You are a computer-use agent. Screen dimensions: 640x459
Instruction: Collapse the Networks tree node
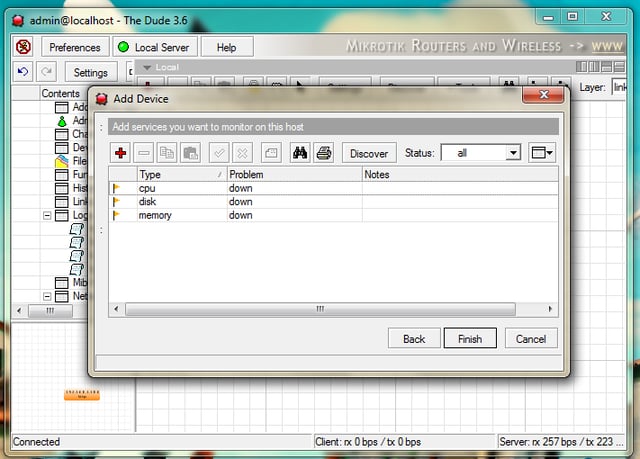(x=47, y=296)
